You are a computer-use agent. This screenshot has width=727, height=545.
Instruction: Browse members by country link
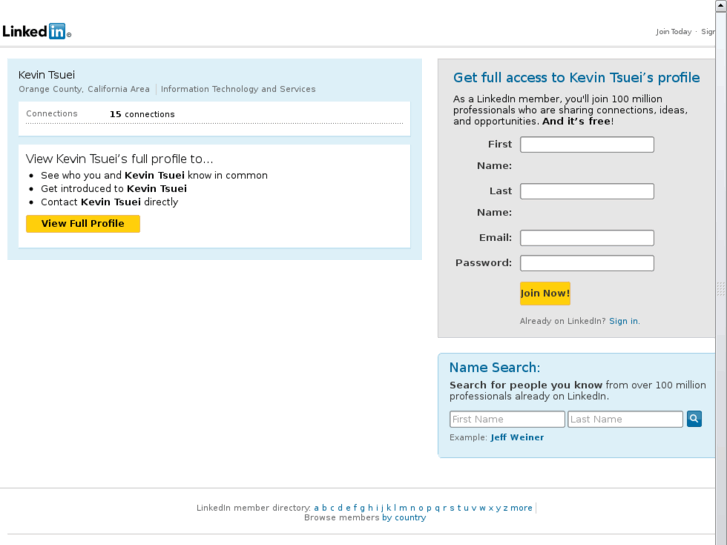click(404, 518)
